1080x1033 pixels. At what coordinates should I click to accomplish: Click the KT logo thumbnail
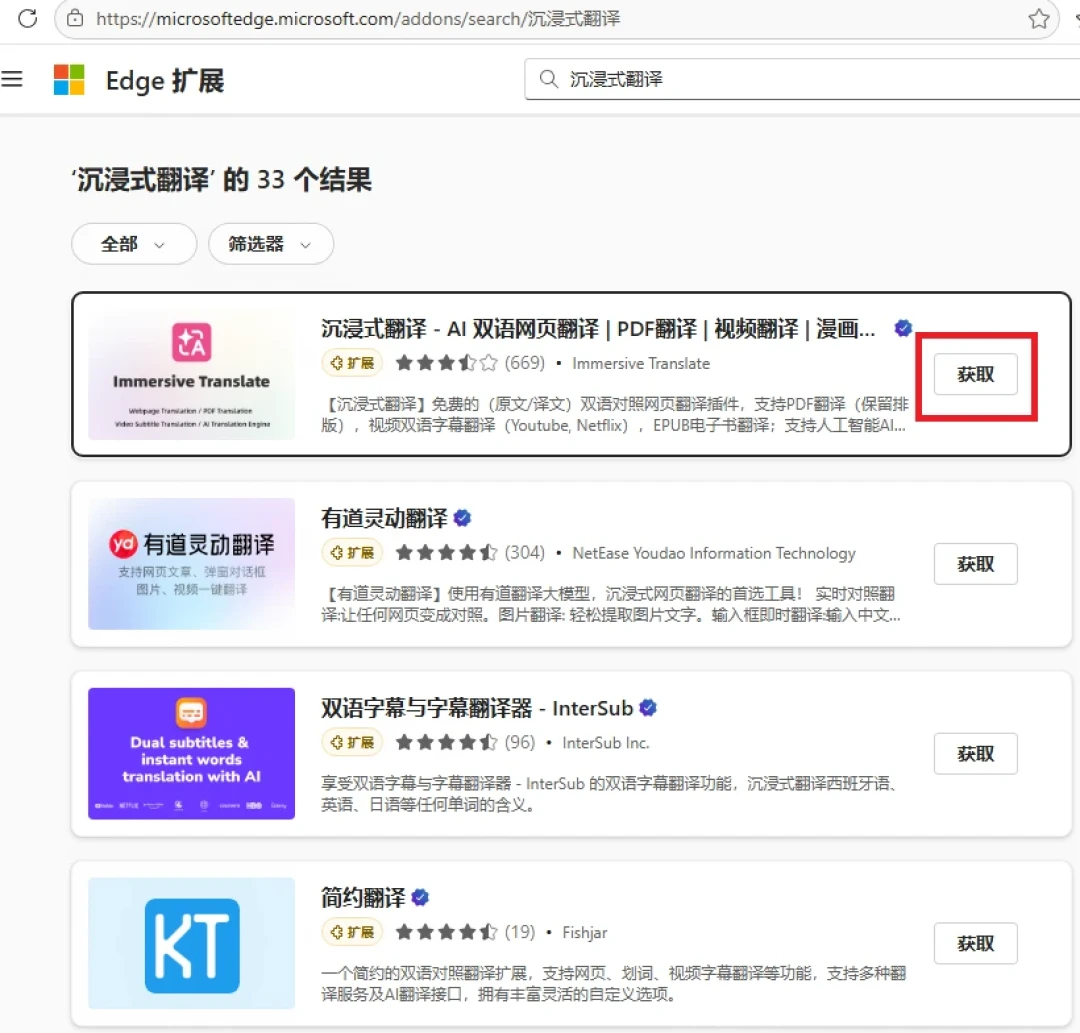point(191,943)
